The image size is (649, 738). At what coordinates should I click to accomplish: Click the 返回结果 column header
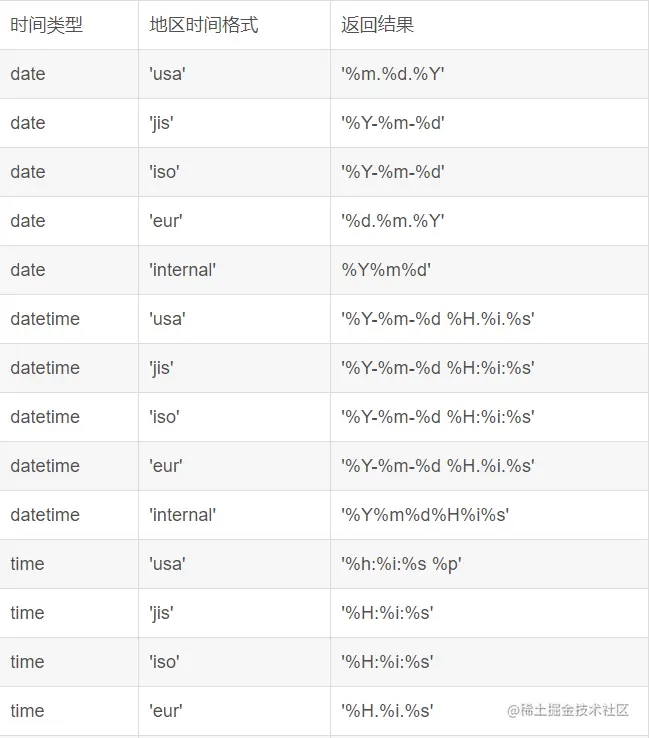click(377, 25)
